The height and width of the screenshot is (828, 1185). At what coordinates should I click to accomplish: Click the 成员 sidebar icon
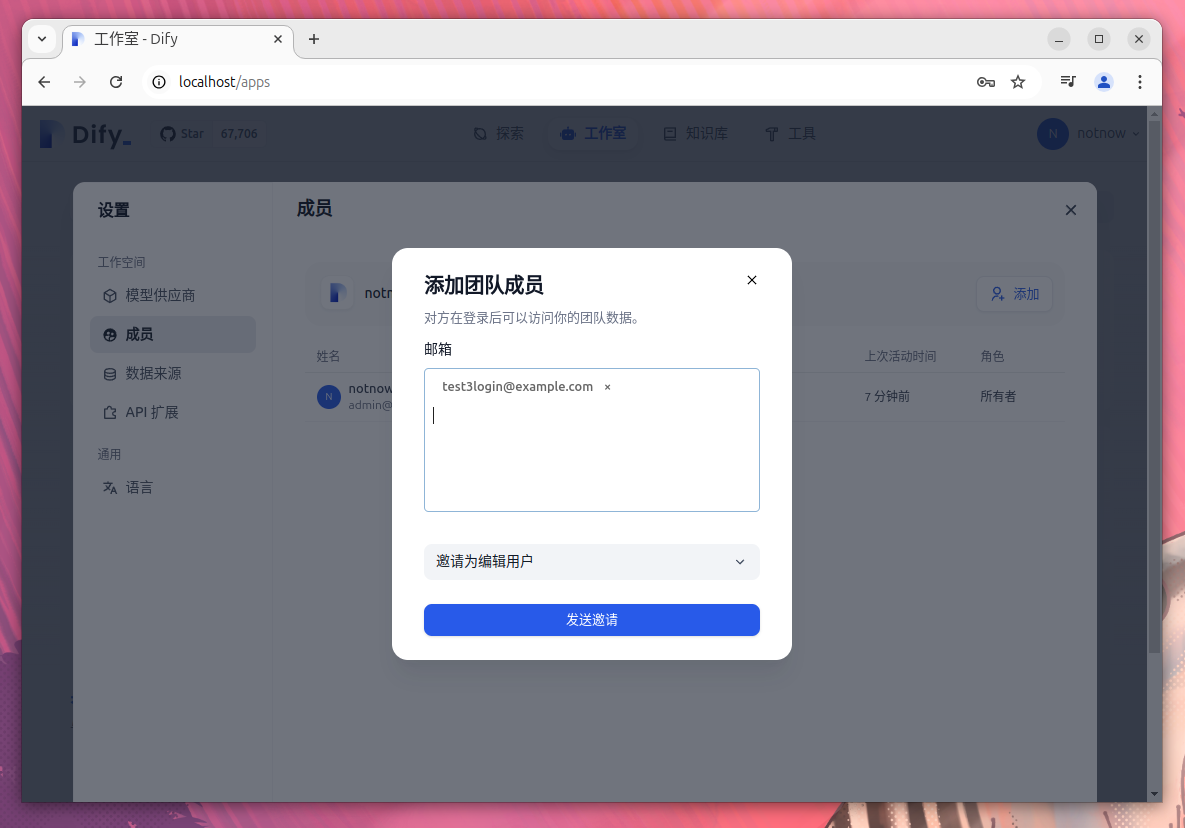[x=110, y=334]
